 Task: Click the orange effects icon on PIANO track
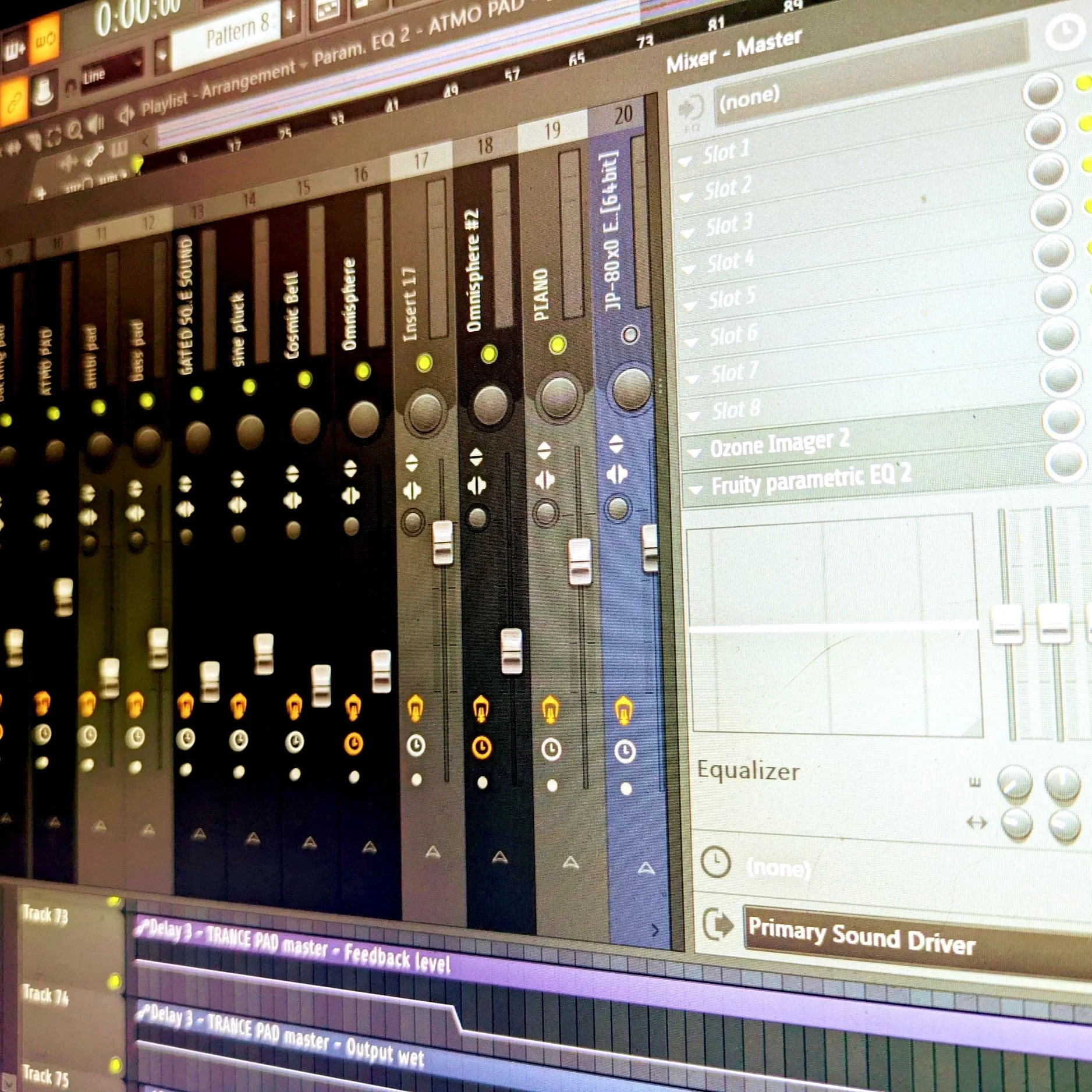(550, 710)
